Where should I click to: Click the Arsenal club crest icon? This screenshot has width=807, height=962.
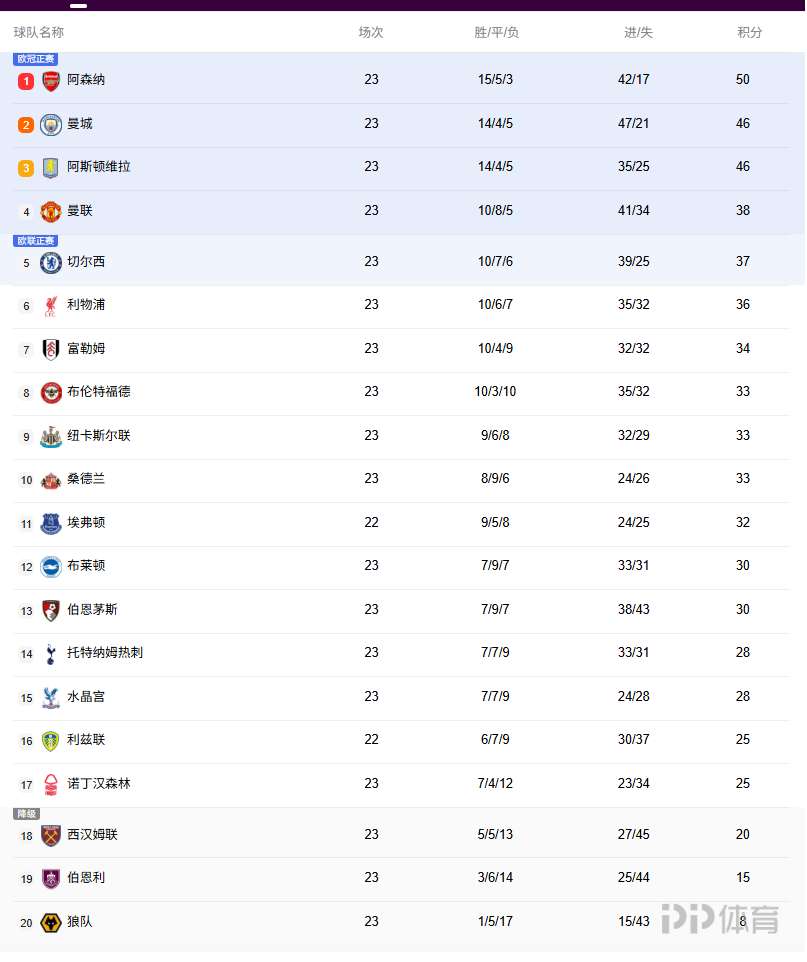click(51, 81)
